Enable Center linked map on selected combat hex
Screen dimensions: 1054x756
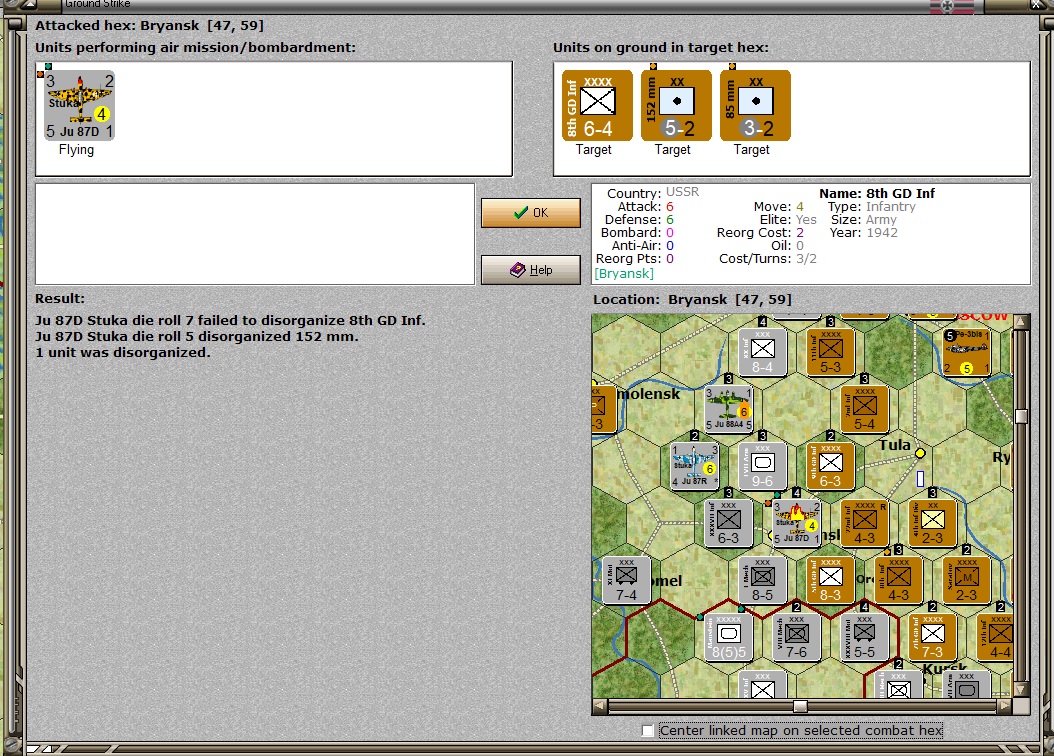[x=647, y=730]
